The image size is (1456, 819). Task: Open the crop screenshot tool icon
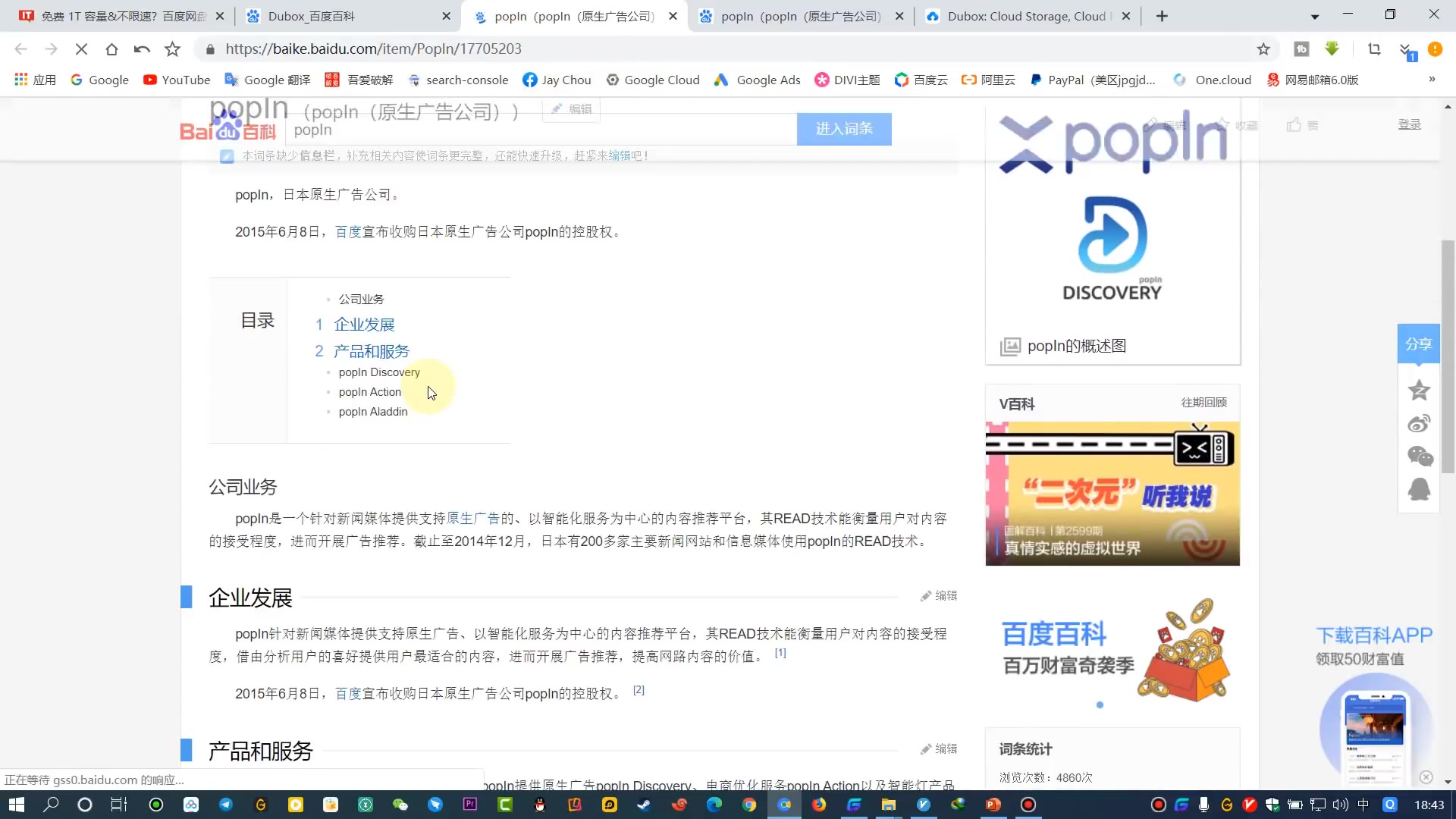pyautogui.click(x=1374, y=49)
